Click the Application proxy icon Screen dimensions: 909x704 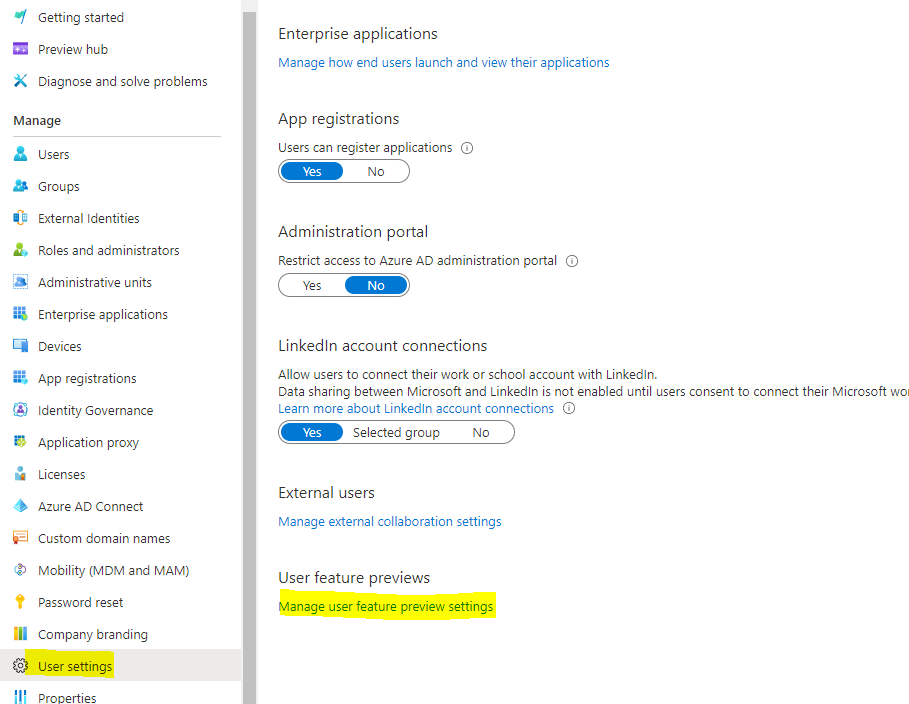[20, 442]
